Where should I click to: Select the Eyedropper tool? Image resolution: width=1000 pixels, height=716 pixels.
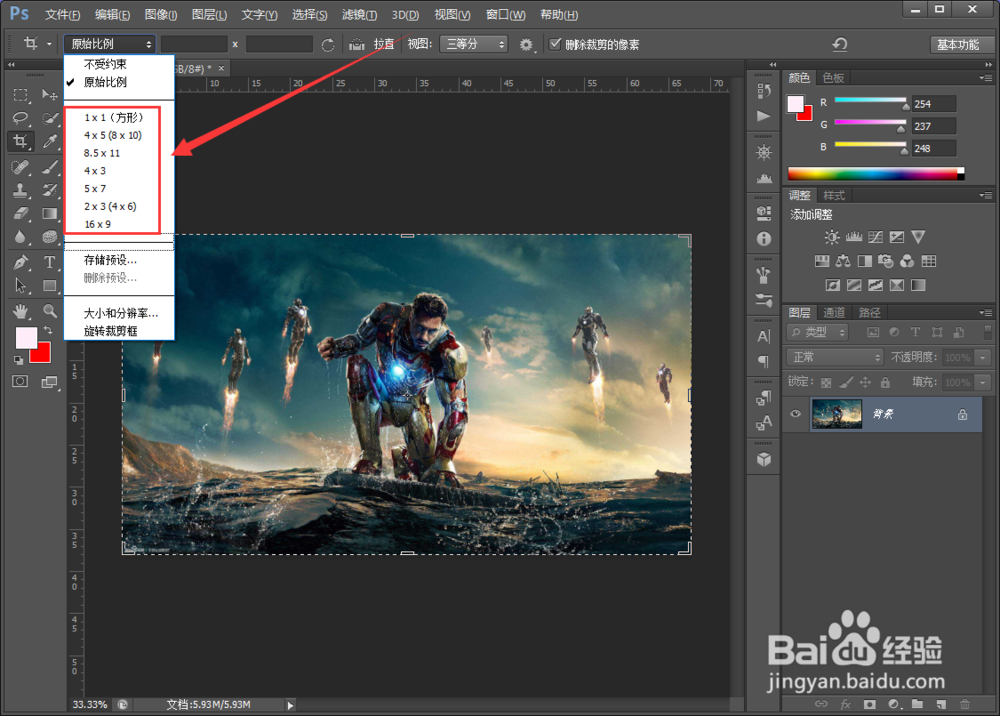[50, 141]
